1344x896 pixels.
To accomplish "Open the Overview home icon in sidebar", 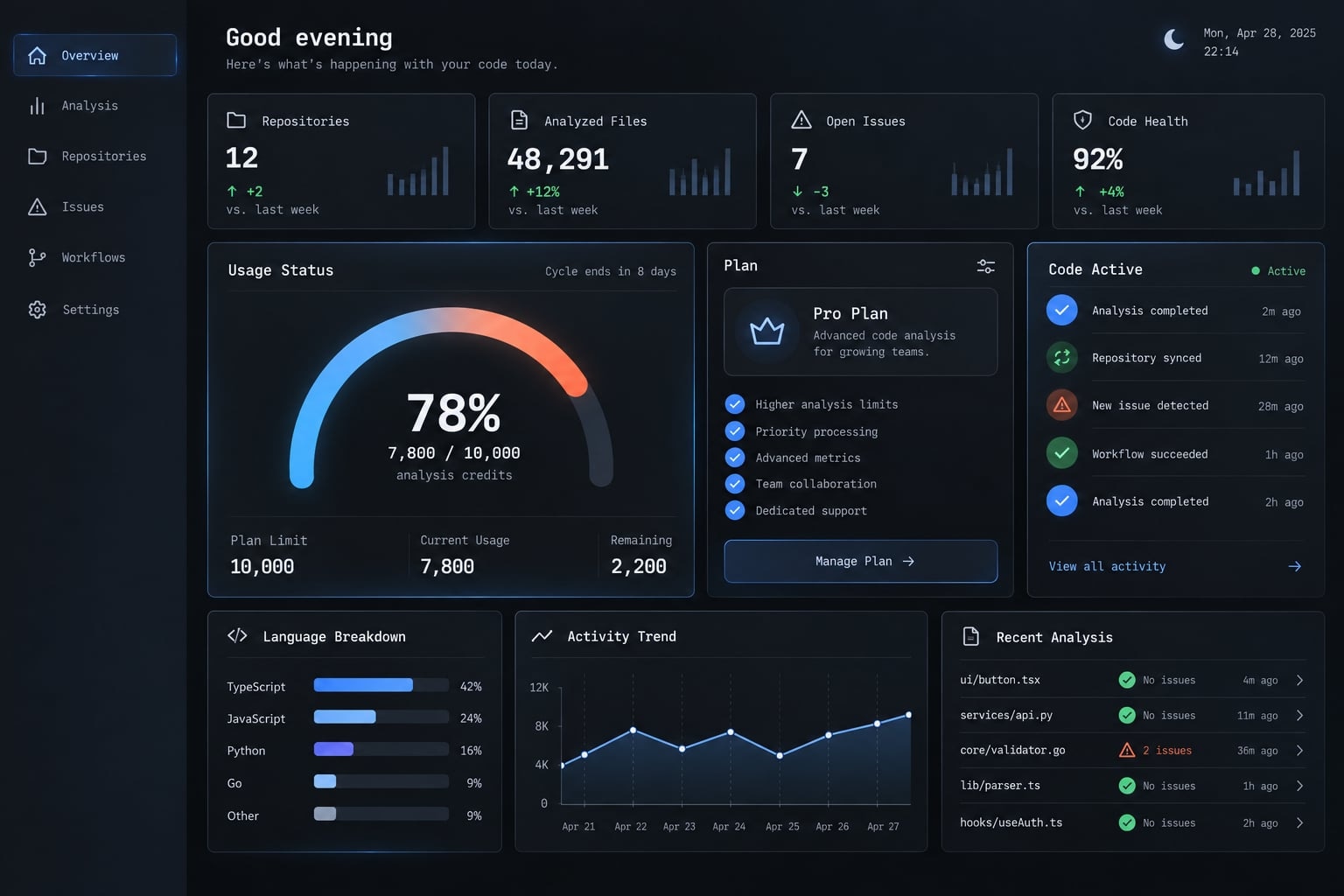I will click(x=37, y=55).
